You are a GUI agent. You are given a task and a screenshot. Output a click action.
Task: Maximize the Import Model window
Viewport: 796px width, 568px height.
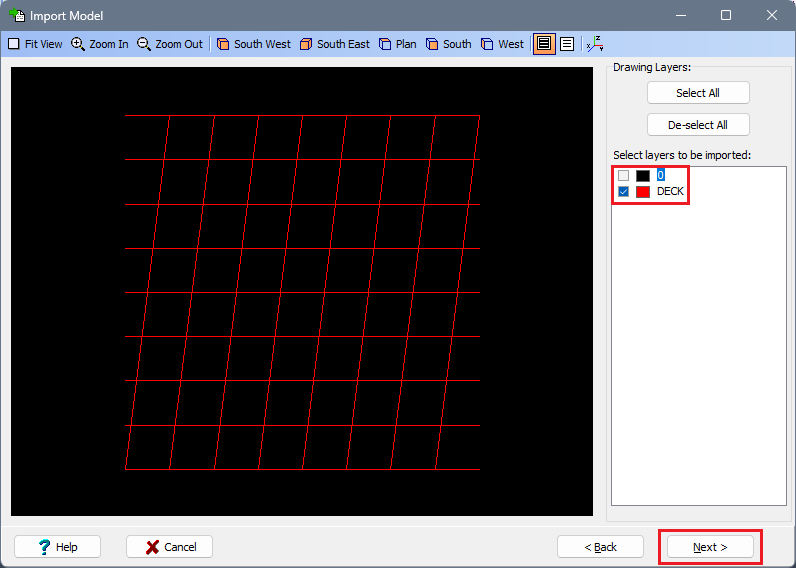[726, 15]
